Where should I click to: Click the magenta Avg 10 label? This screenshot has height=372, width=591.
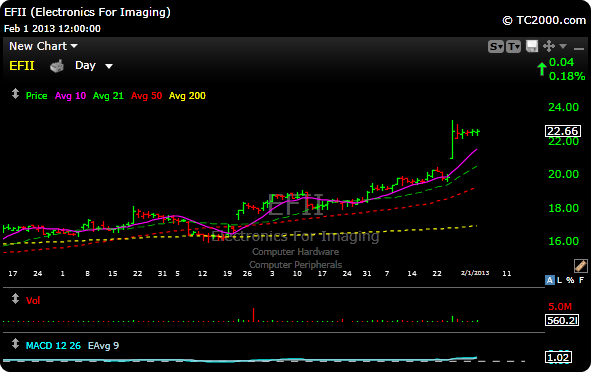click(x=70, y=96)
